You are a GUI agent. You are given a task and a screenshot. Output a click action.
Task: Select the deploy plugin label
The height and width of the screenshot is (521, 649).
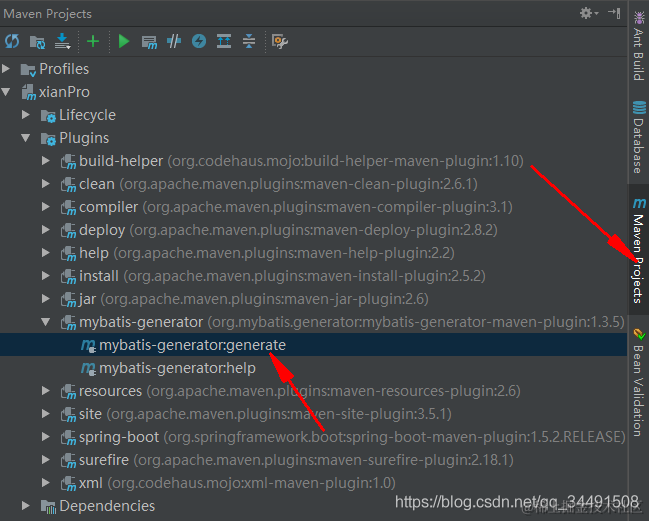[x=102, y=230]
